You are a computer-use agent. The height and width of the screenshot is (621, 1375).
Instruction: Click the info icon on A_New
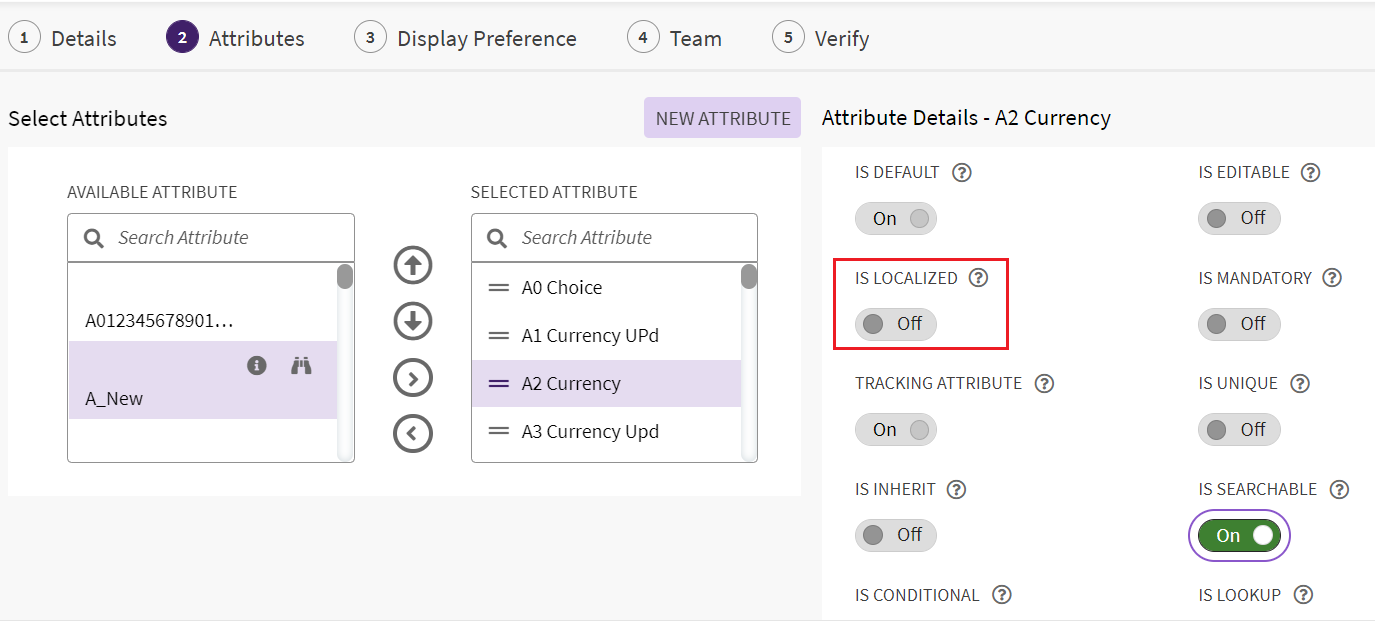tap(257, 366)
